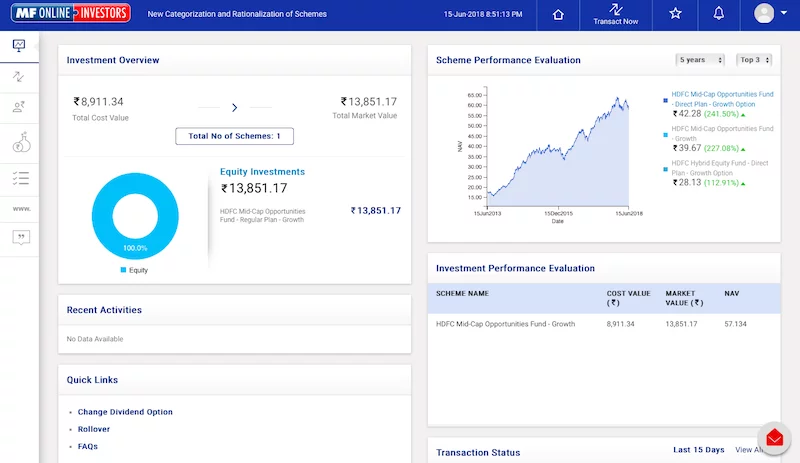
Task: Open notifications bell icon
Action: (x=718, y=14)
